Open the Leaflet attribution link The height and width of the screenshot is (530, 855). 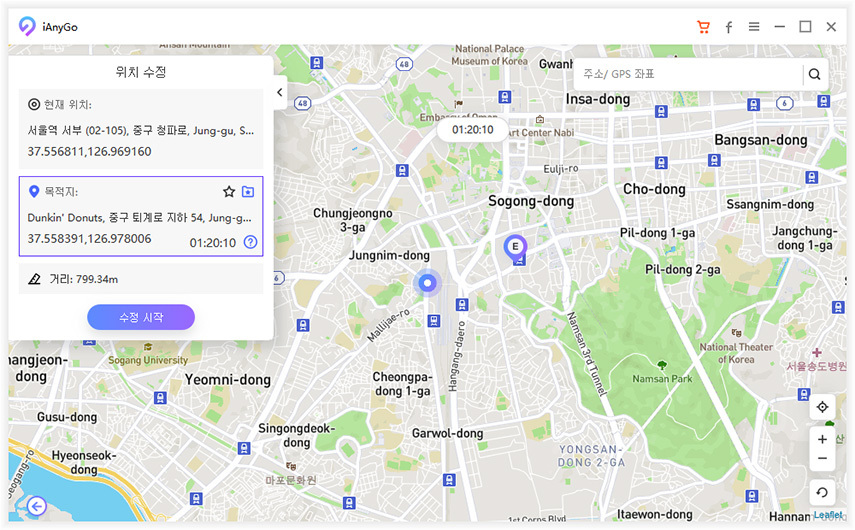tap(828, 515)
